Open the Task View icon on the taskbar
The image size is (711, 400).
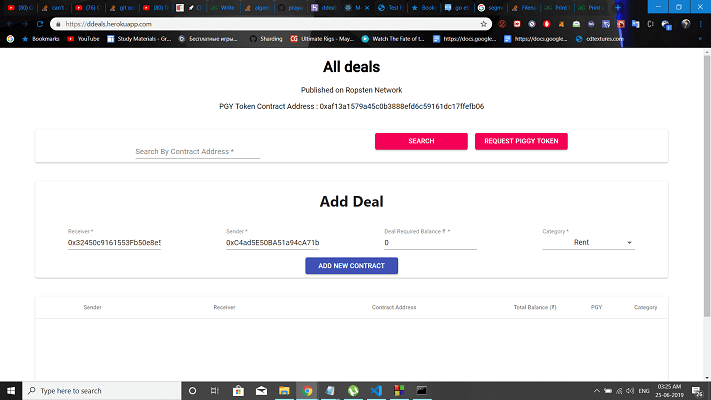pyautogui.click(x=215, y=390)
